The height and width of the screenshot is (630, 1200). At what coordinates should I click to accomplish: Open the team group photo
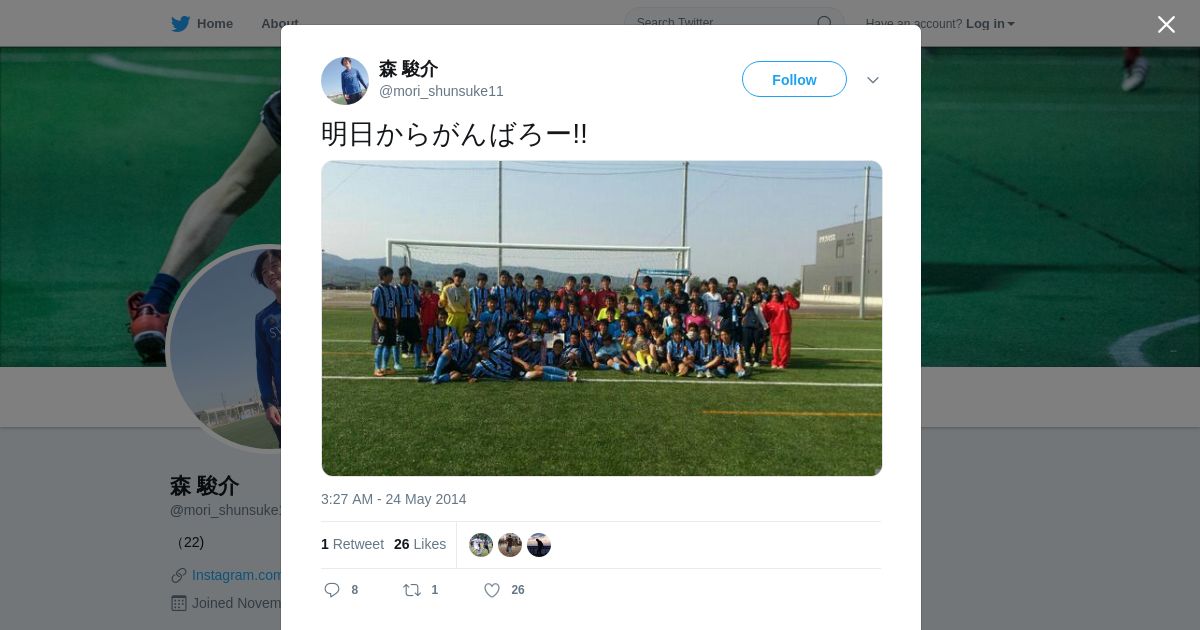602,318
